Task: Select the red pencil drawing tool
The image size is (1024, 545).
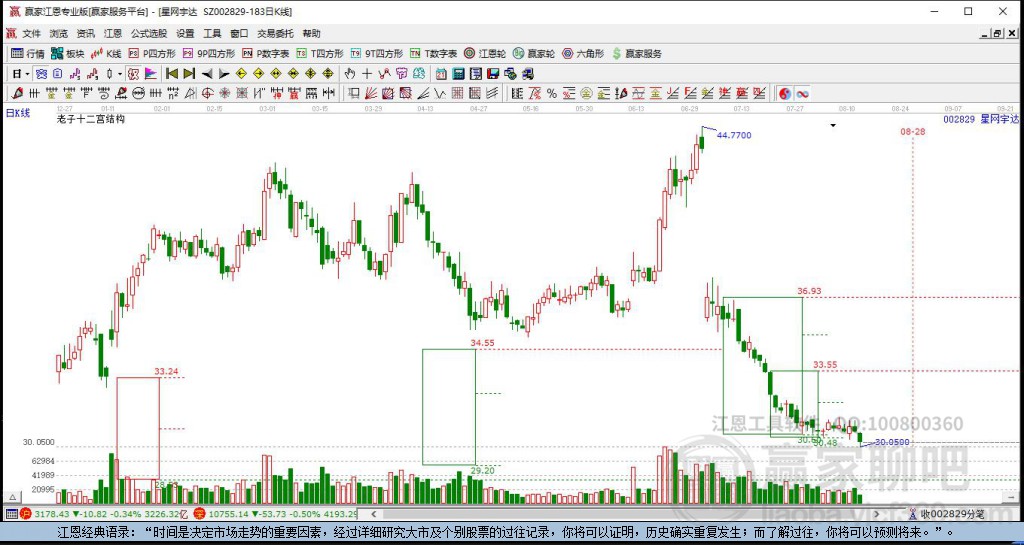Action: (17, 93)
